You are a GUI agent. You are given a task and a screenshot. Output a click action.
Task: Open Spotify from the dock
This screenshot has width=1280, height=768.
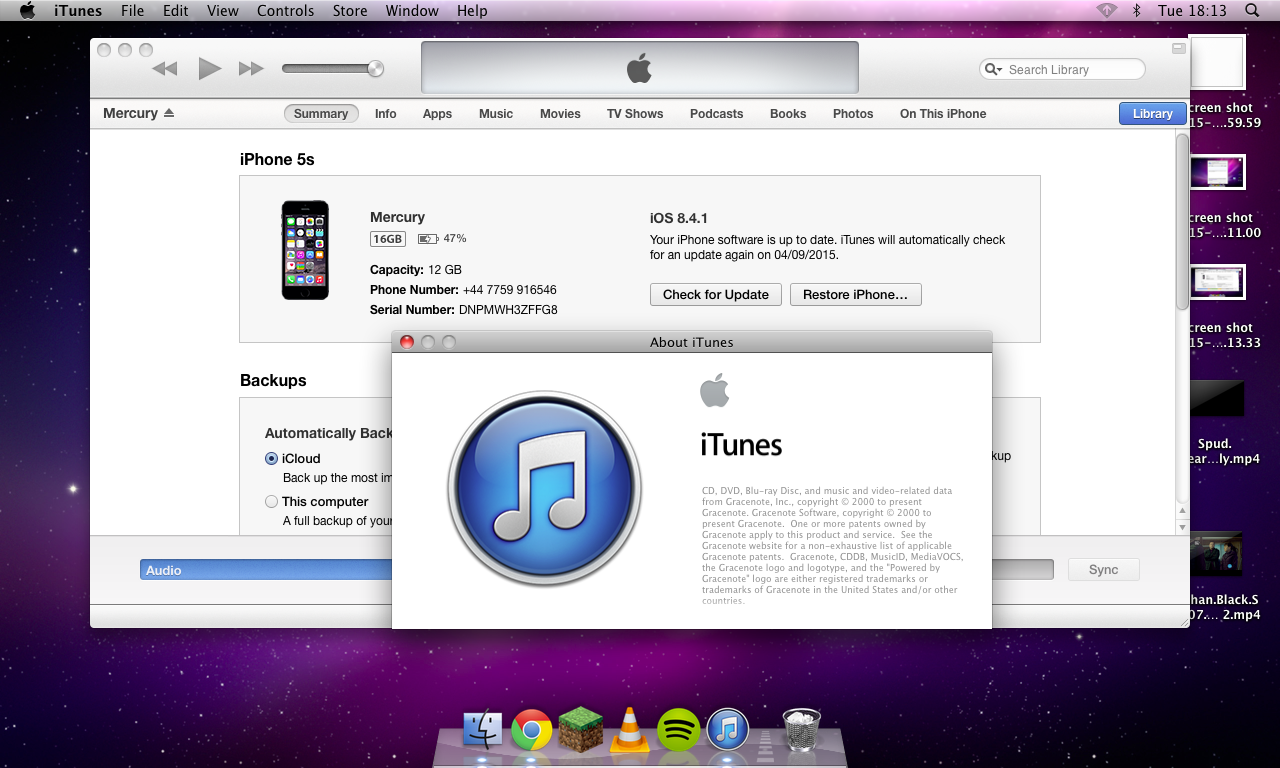(x=679, y=730)
